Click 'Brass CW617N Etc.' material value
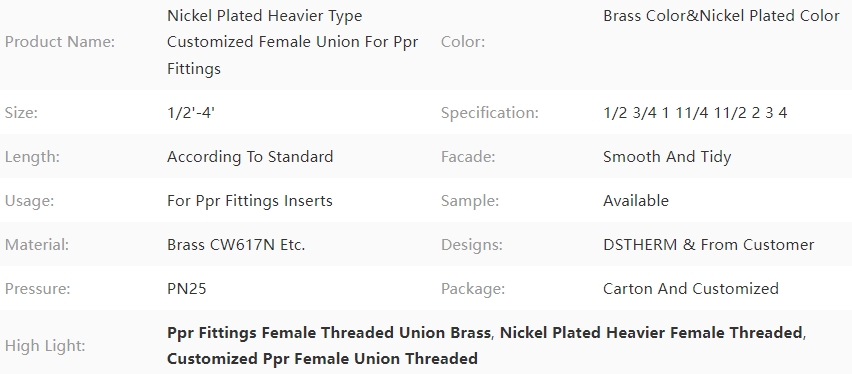 pos(236,245)
